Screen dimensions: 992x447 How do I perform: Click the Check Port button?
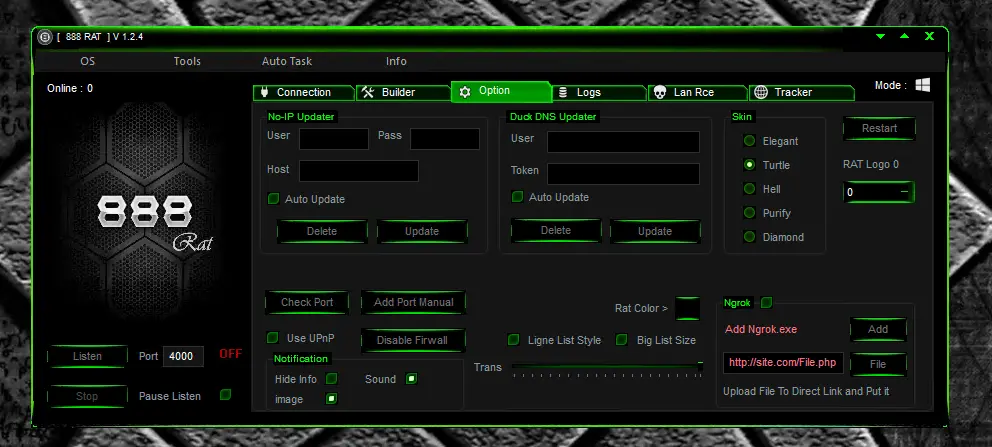coord(307,302)
